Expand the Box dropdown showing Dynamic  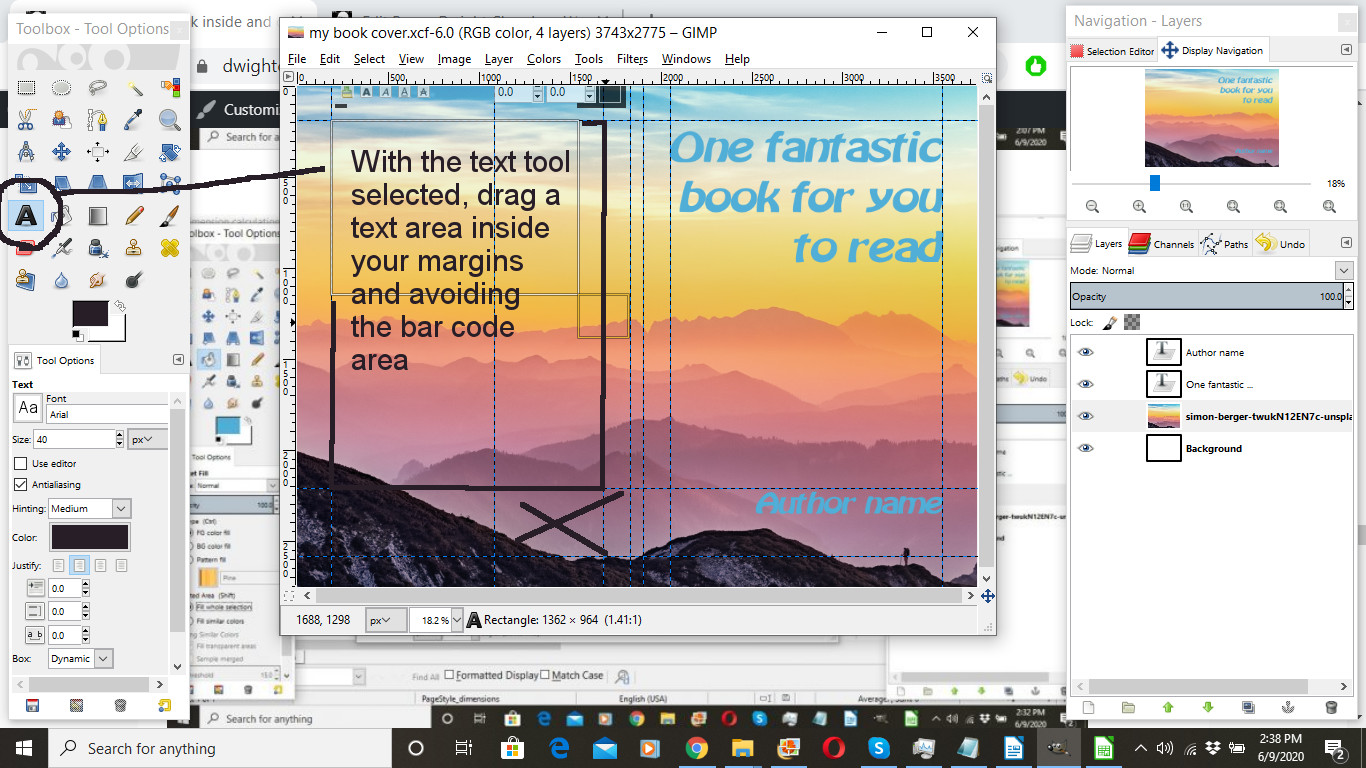(80, 659)
